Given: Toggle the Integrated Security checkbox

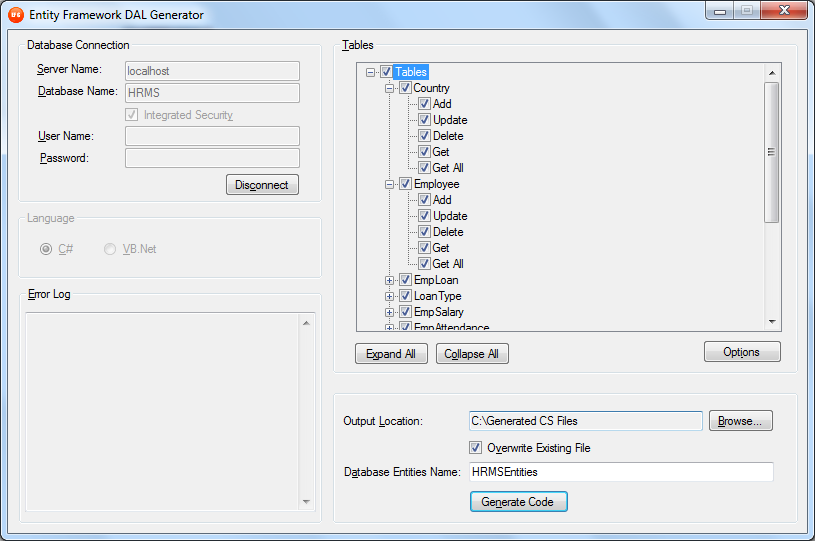Looking at the screenshot, I should coord(132,114).
